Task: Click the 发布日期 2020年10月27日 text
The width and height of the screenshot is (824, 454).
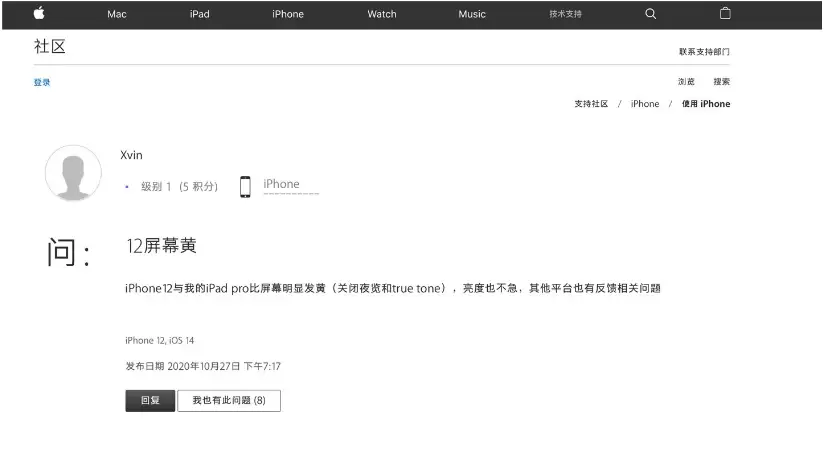Action: click(x=203, y=366)
